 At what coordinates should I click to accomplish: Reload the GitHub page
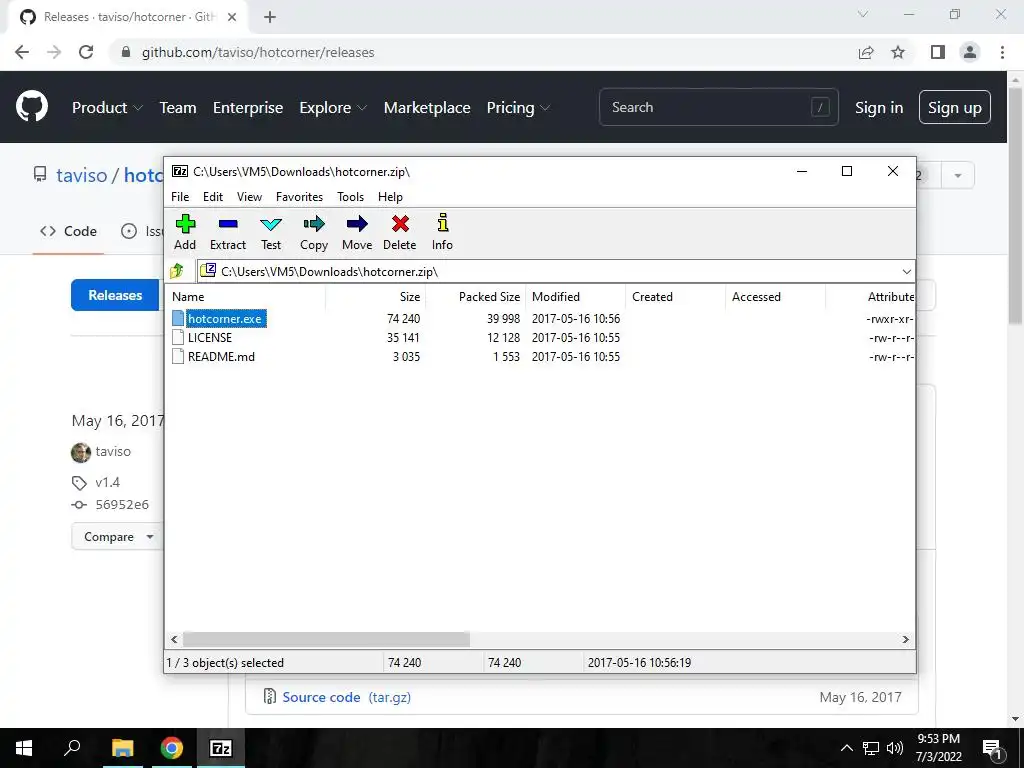coord(86,52)
